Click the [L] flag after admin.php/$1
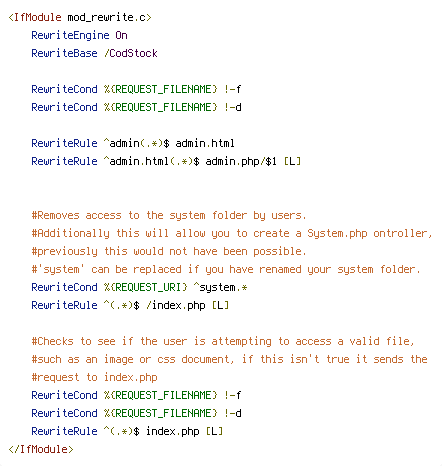This screenshot has width=442, height=466. [292, 161]
